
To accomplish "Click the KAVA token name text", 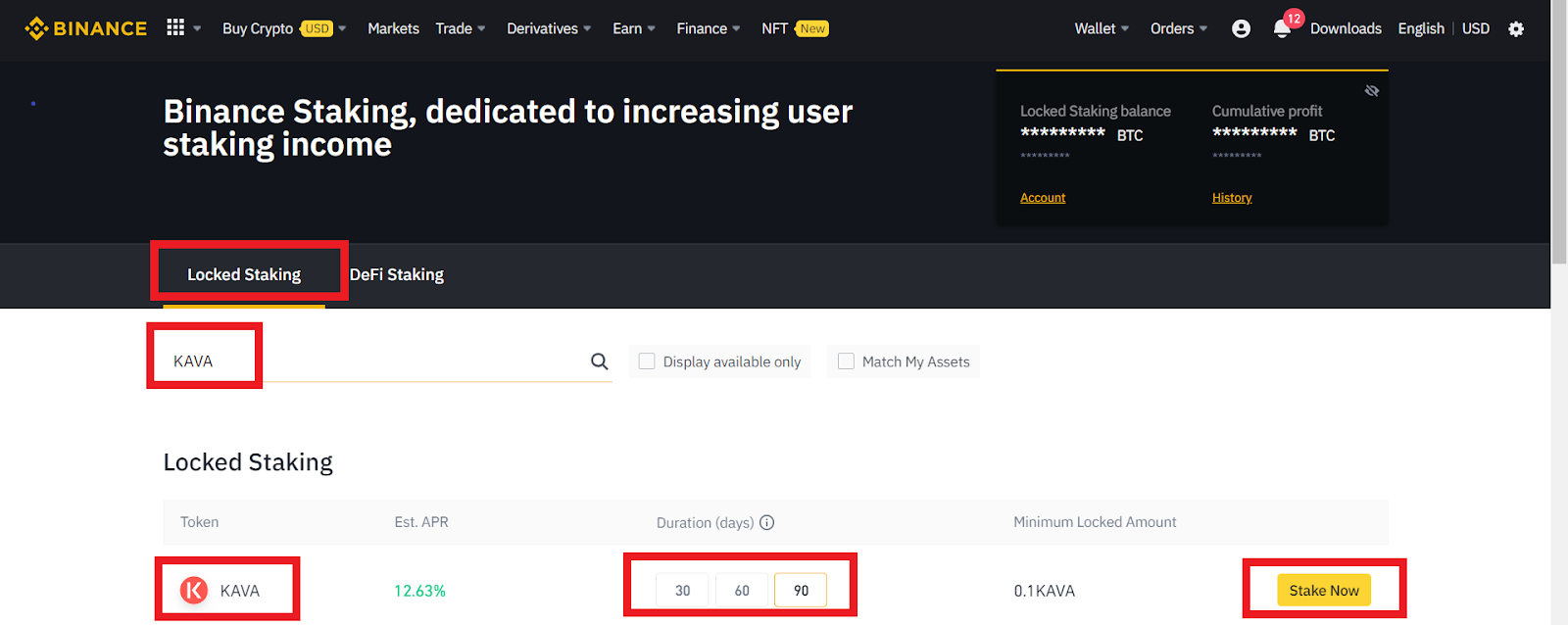I will pyautogui.click(x=240, y=591).
